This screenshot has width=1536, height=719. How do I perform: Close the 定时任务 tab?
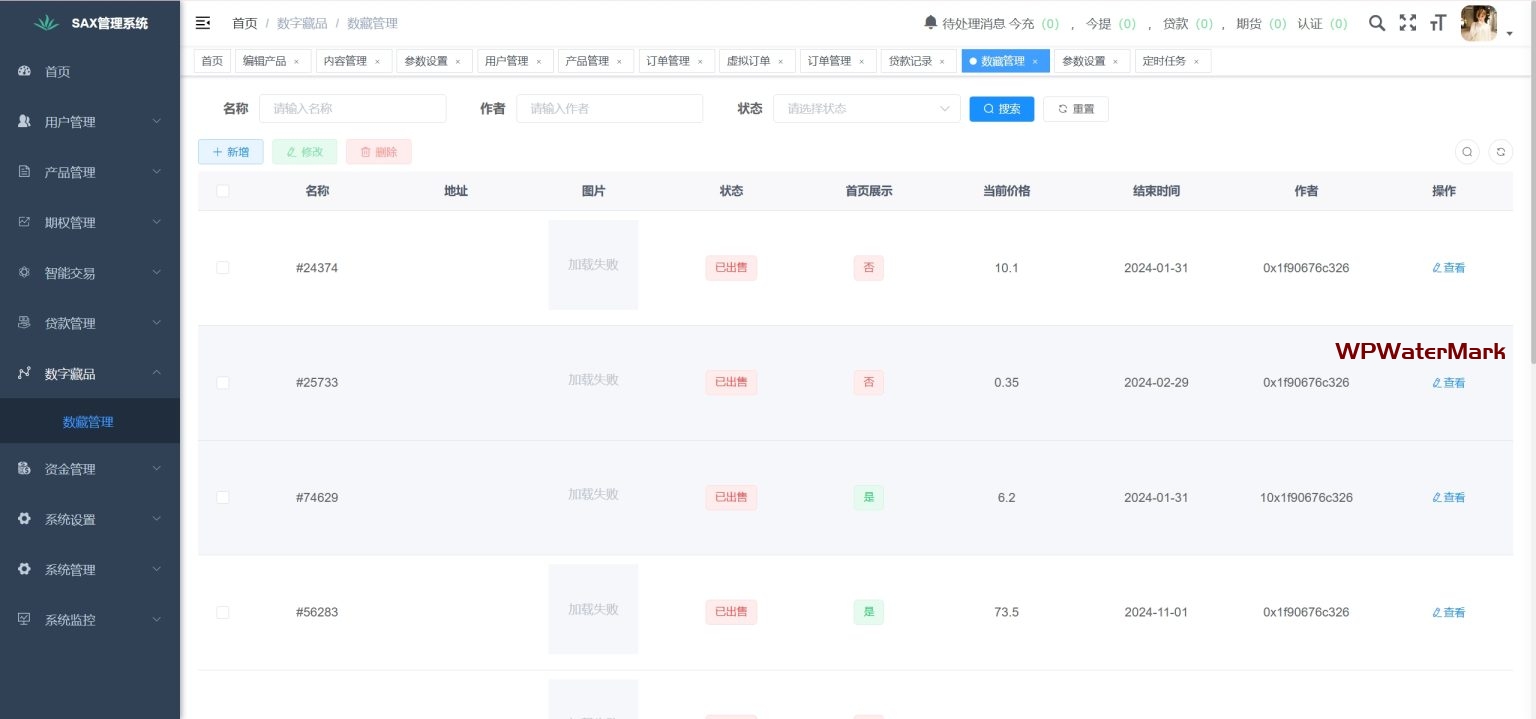pyautogui.click(x=1196, y=62)
